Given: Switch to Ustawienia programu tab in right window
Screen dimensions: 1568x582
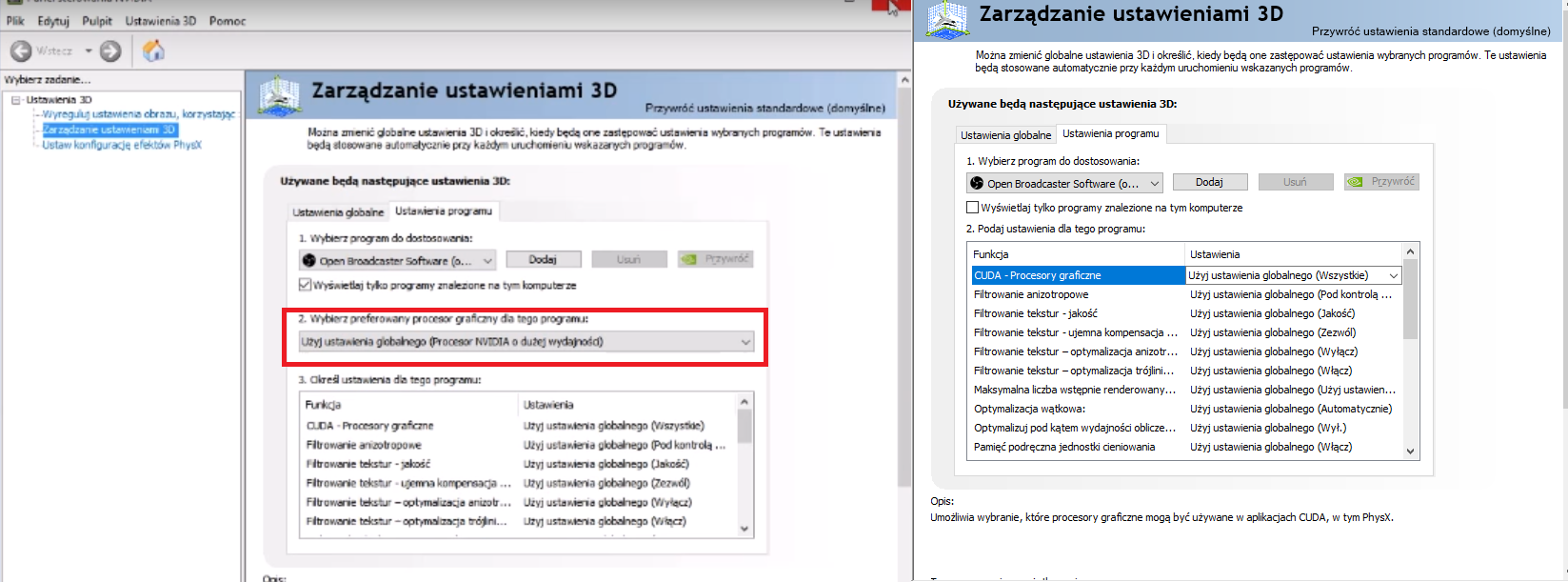Looking at the screenshot, I should 1111,133.
